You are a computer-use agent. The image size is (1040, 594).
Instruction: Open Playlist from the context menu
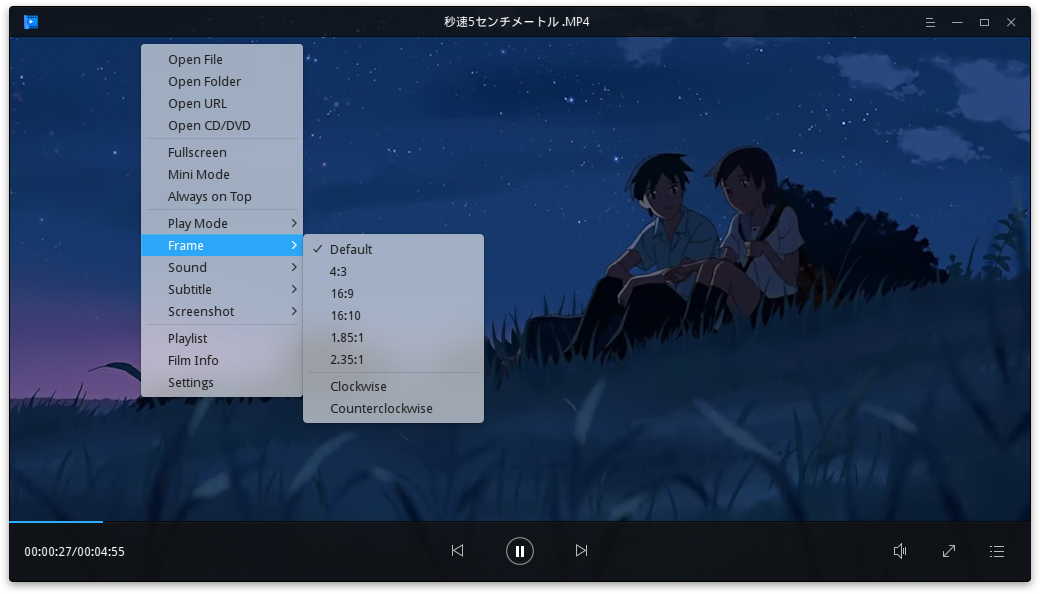222,338
